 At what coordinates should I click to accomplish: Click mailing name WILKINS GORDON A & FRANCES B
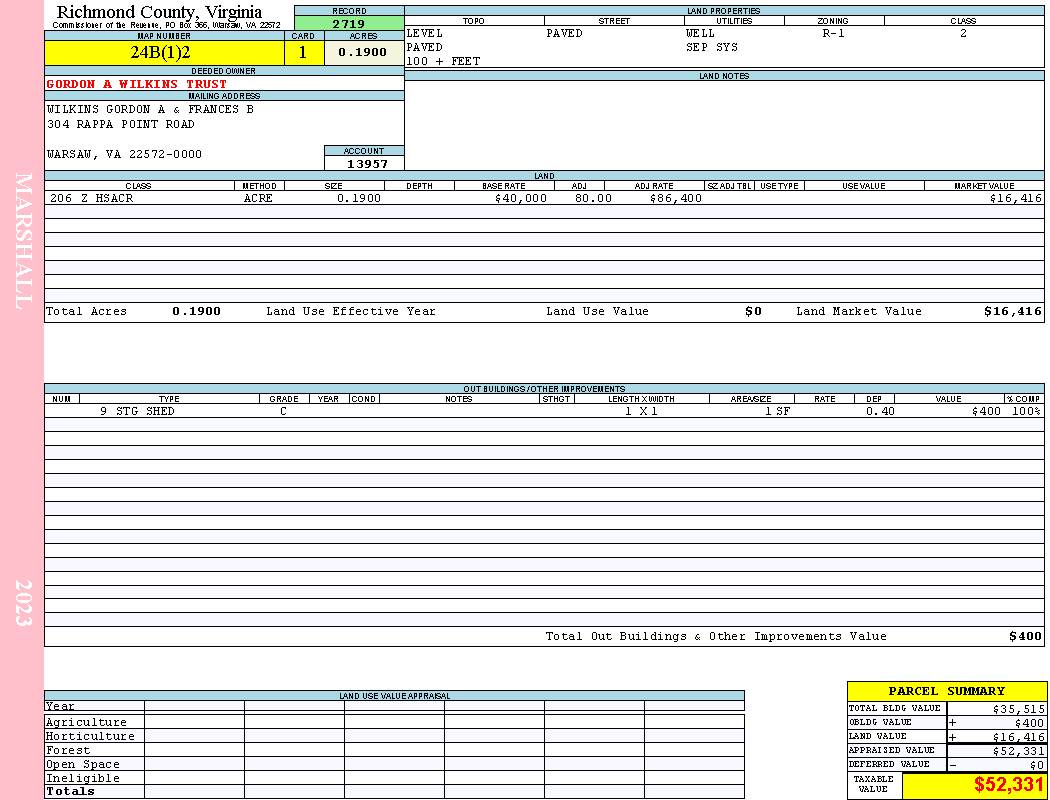[x=150, y=109]
